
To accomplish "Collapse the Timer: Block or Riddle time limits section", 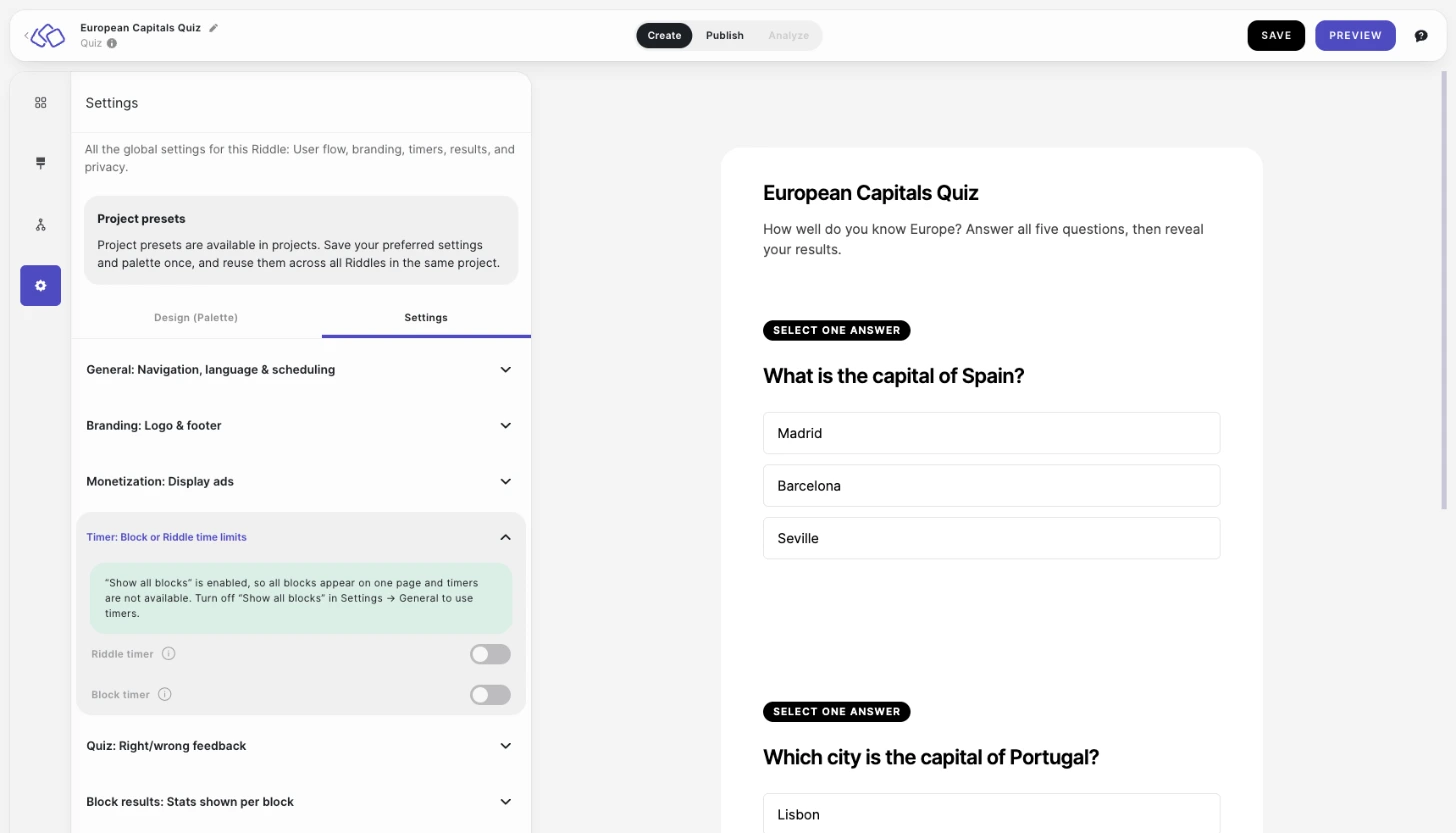I will coord(300,537).
